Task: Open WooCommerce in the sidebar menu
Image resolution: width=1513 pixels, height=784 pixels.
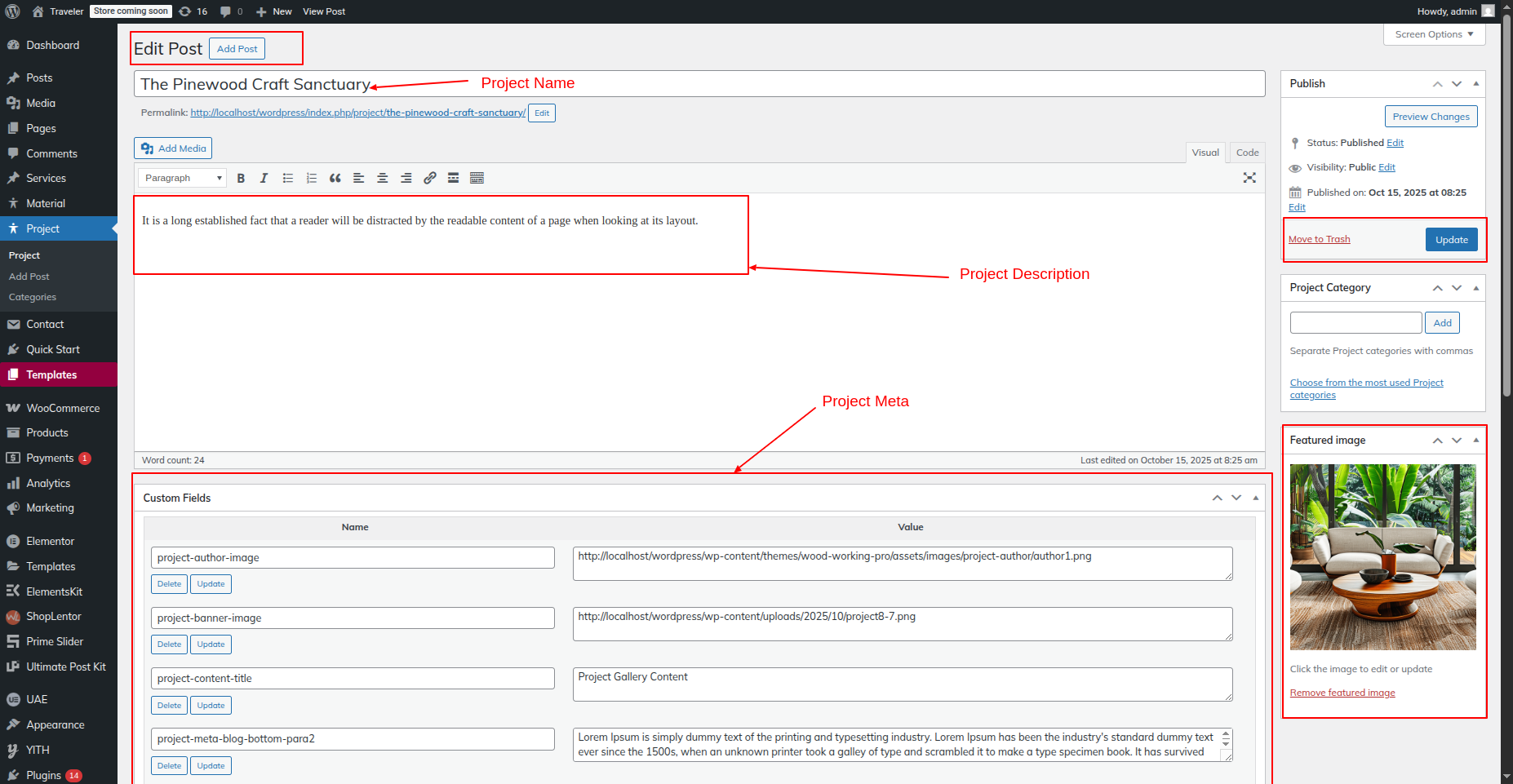Action: (x=63, y=408)
